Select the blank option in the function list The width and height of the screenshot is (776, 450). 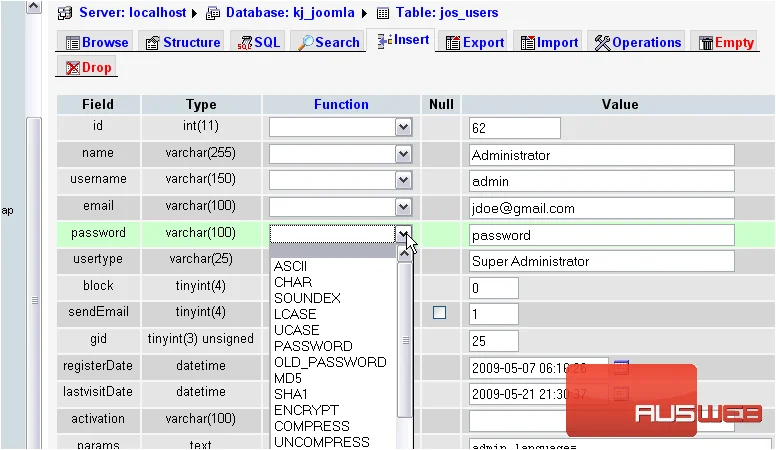(x=335, y=251)
